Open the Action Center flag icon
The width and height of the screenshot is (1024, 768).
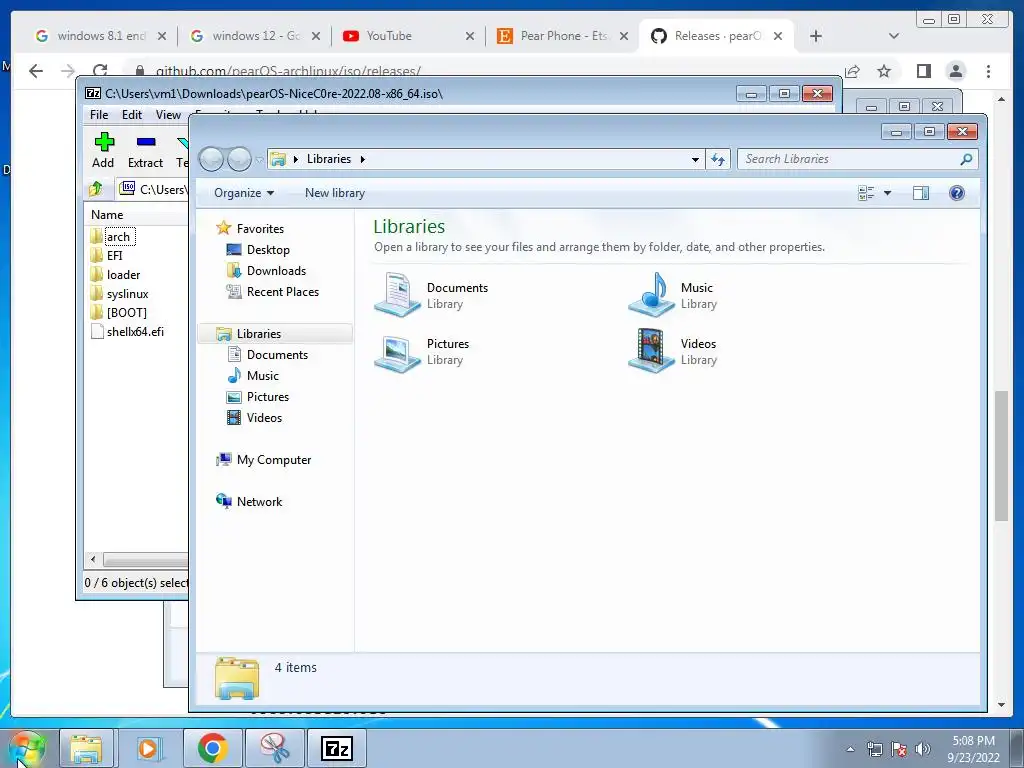pyautogui.click(x=899, y=749)
